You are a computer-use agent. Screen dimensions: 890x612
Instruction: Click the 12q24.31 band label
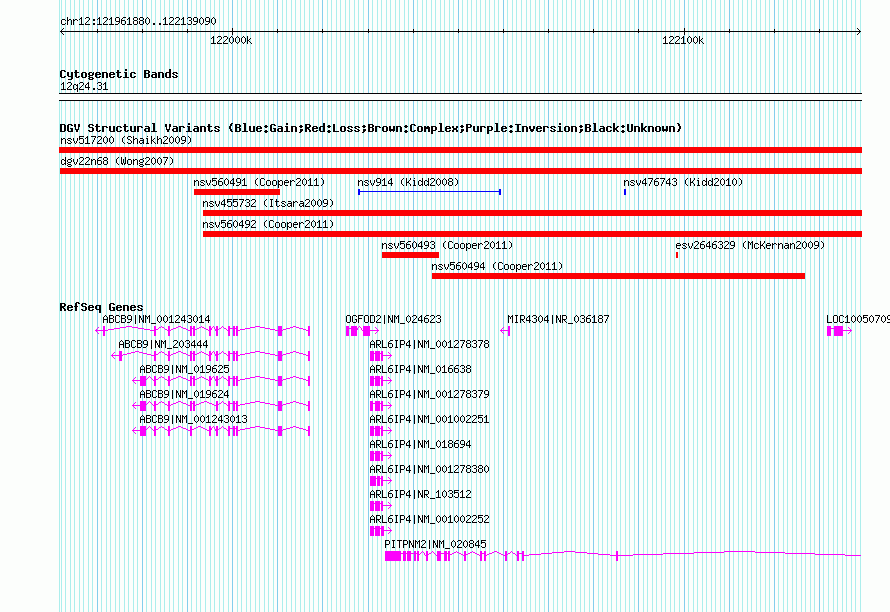coord(84,86)
